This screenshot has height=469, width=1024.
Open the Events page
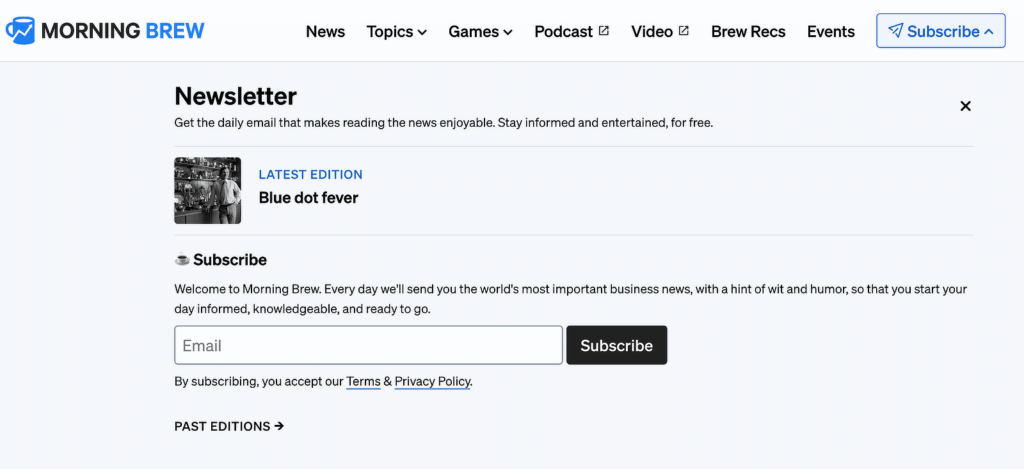pyautogui.click(x=831, y=31)
